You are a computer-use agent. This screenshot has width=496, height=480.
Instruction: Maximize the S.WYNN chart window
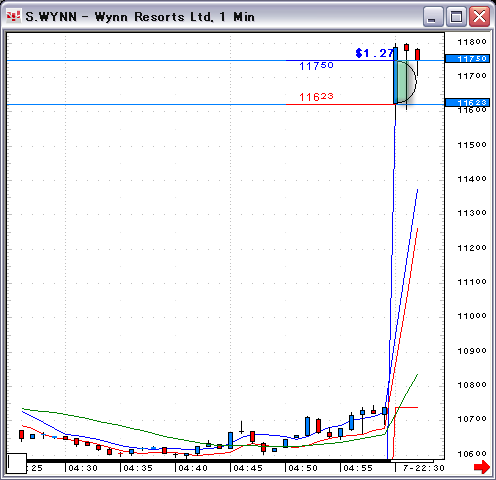click(x=456, y=17)
